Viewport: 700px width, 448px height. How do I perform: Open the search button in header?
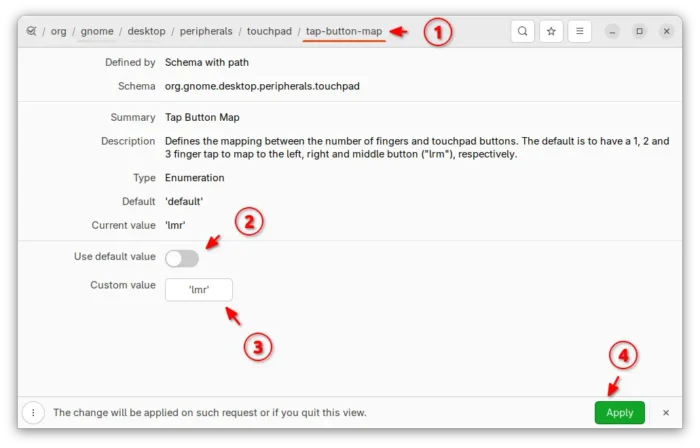pyautogui.click(x=522, y=31)
